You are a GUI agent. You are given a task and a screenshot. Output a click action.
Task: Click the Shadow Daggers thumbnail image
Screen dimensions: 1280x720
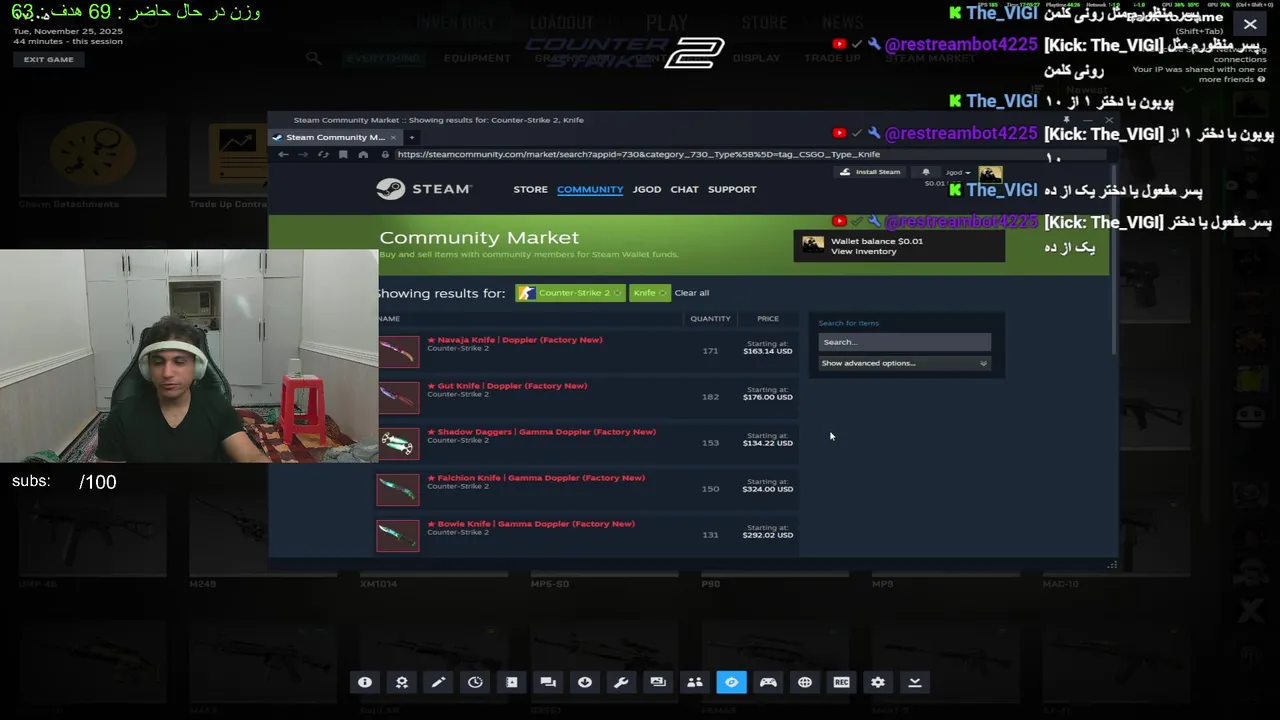pyautogui.click(x=398, y=443)
